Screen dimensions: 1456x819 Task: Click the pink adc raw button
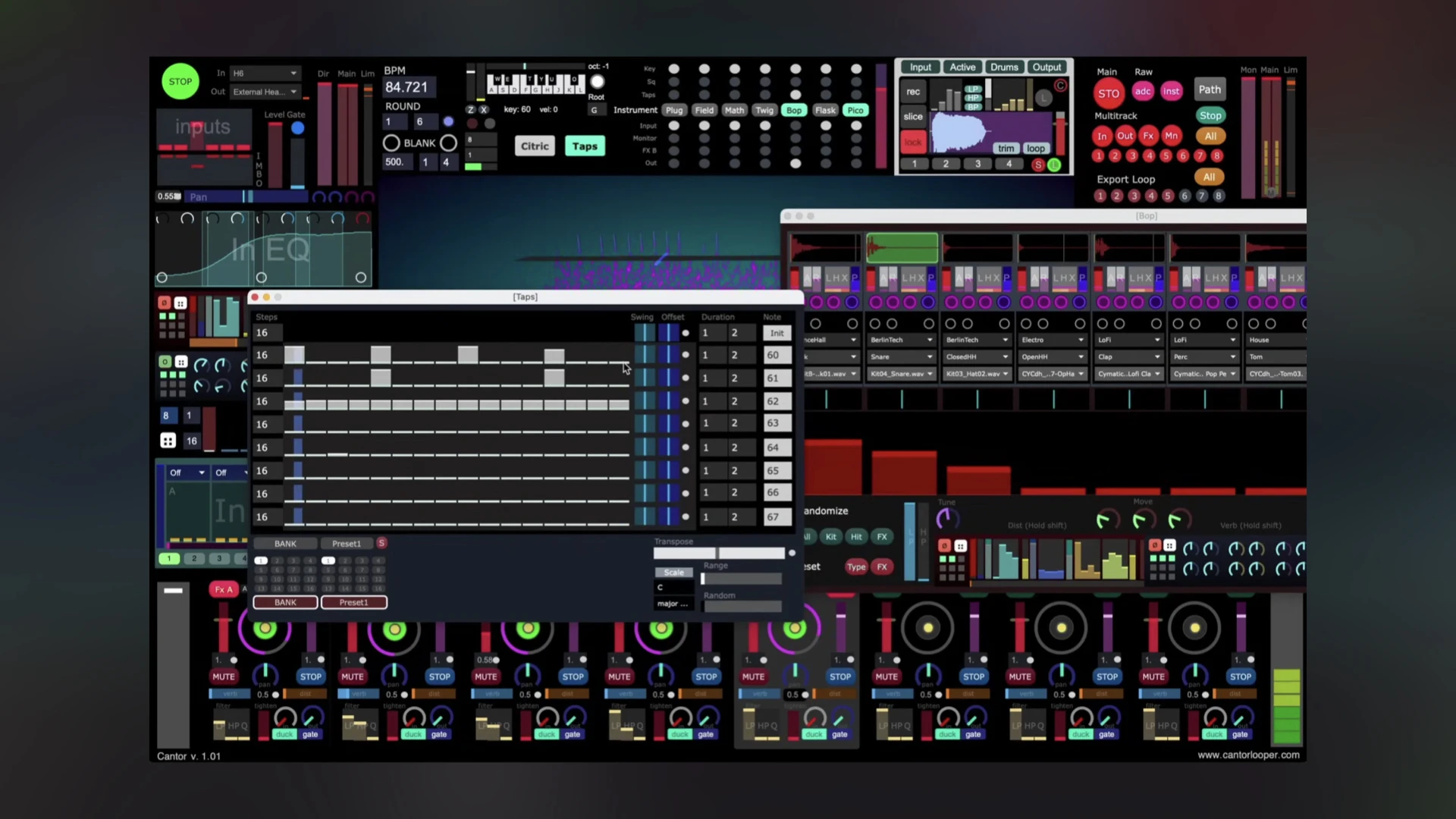pos(1142,91)
